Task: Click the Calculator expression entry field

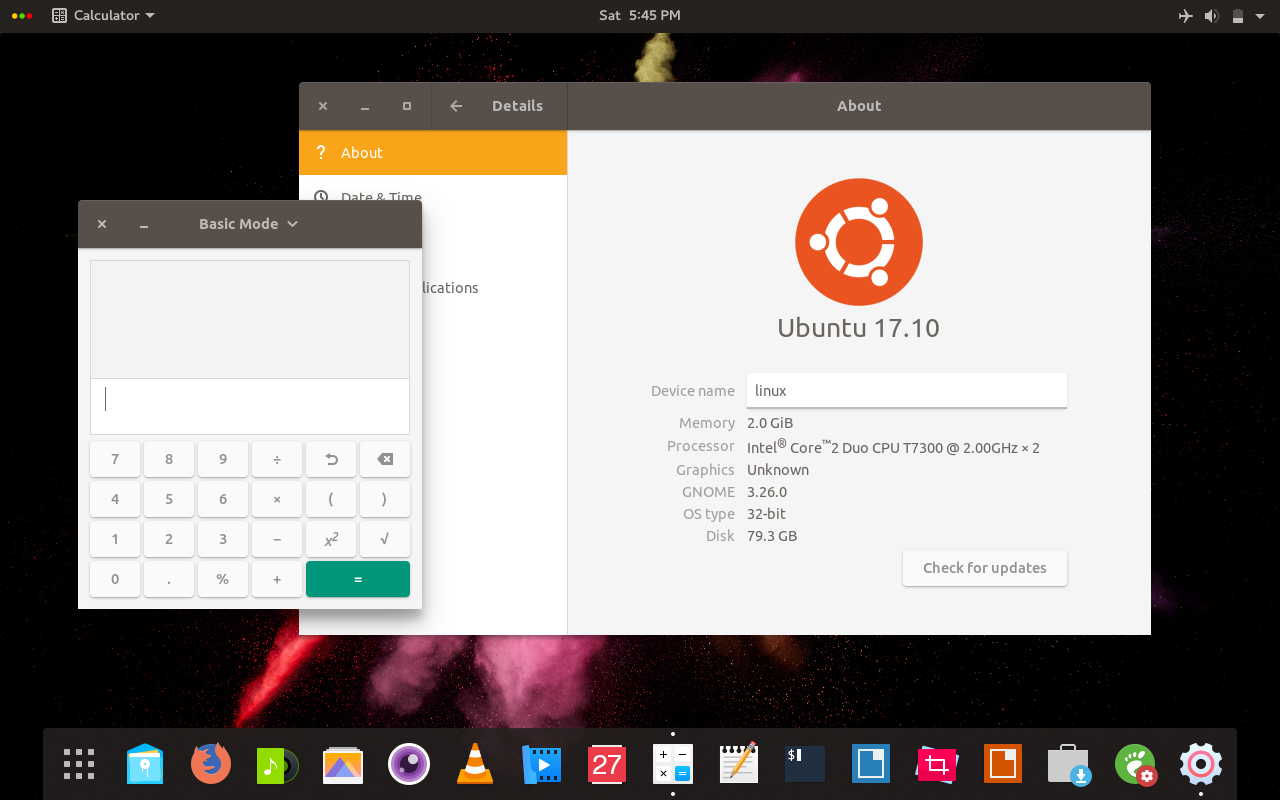Action: 250,406
